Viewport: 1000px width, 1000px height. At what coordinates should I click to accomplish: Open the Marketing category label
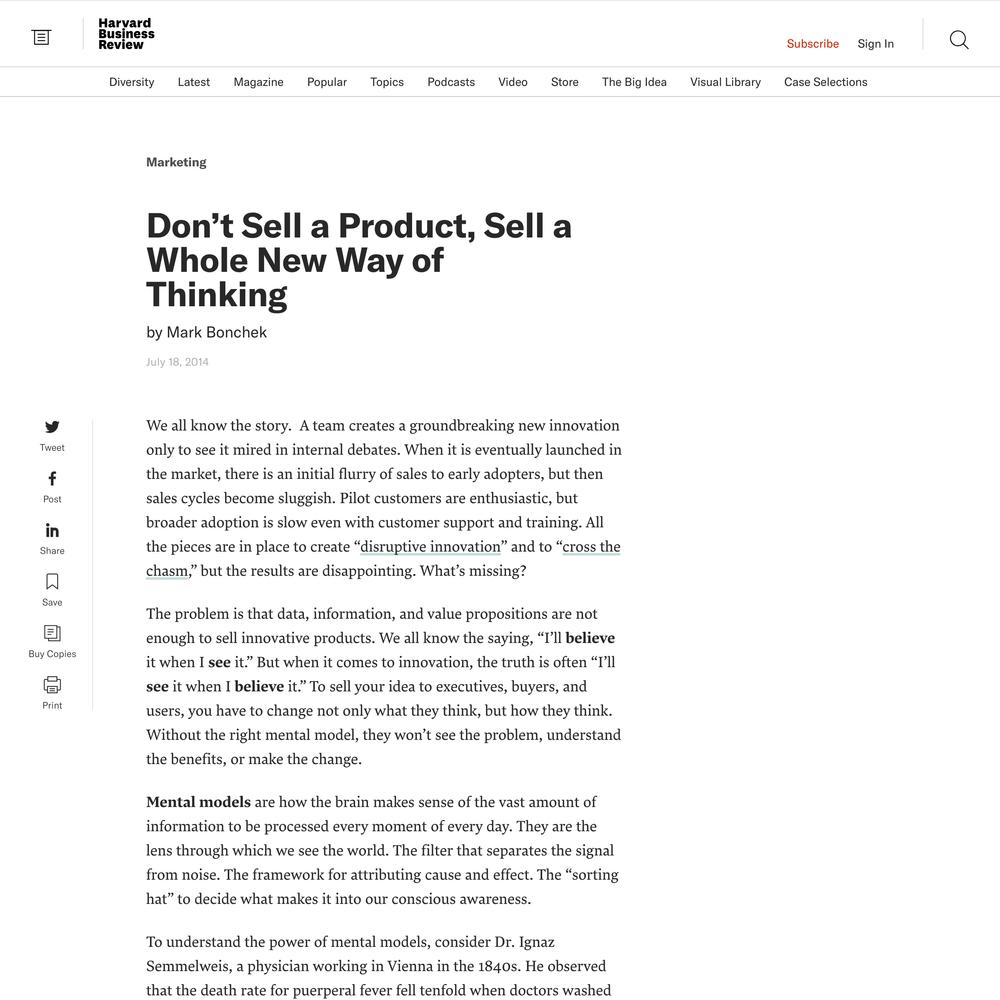click(176, 162)
